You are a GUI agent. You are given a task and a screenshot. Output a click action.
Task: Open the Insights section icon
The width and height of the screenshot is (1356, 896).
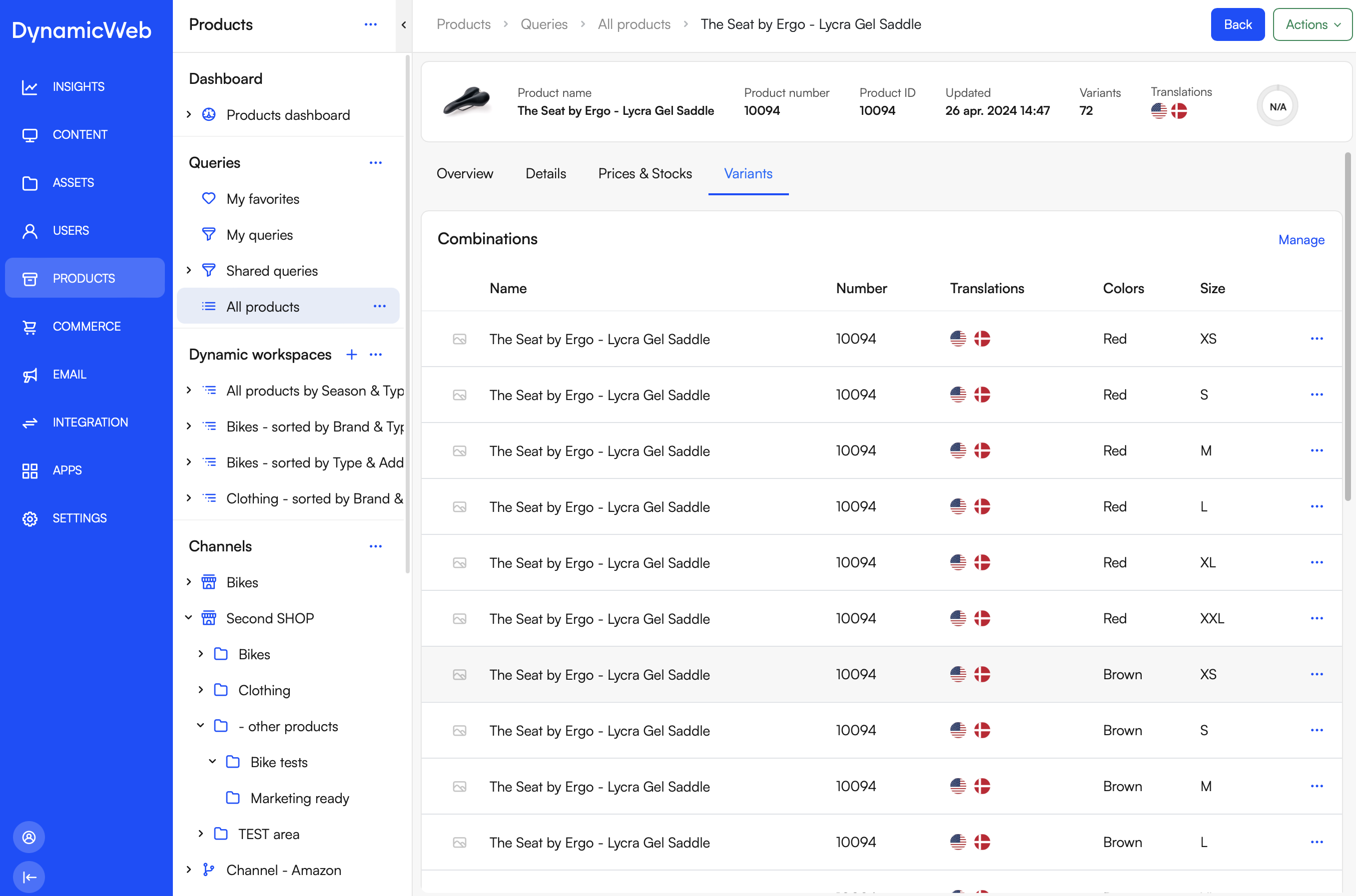coord(29,87)
